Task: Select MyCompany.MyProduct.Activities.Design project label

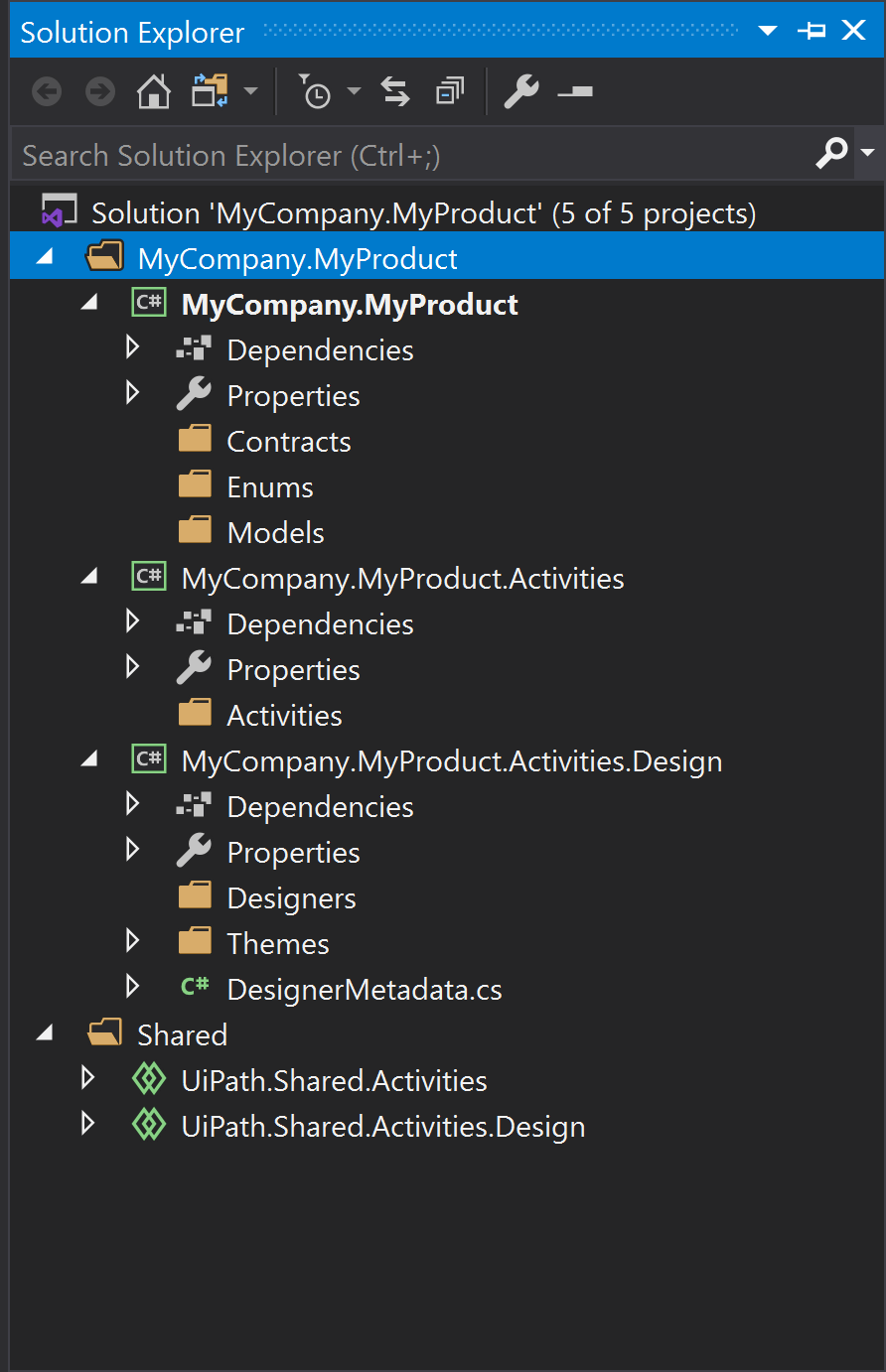Action: 452,761
